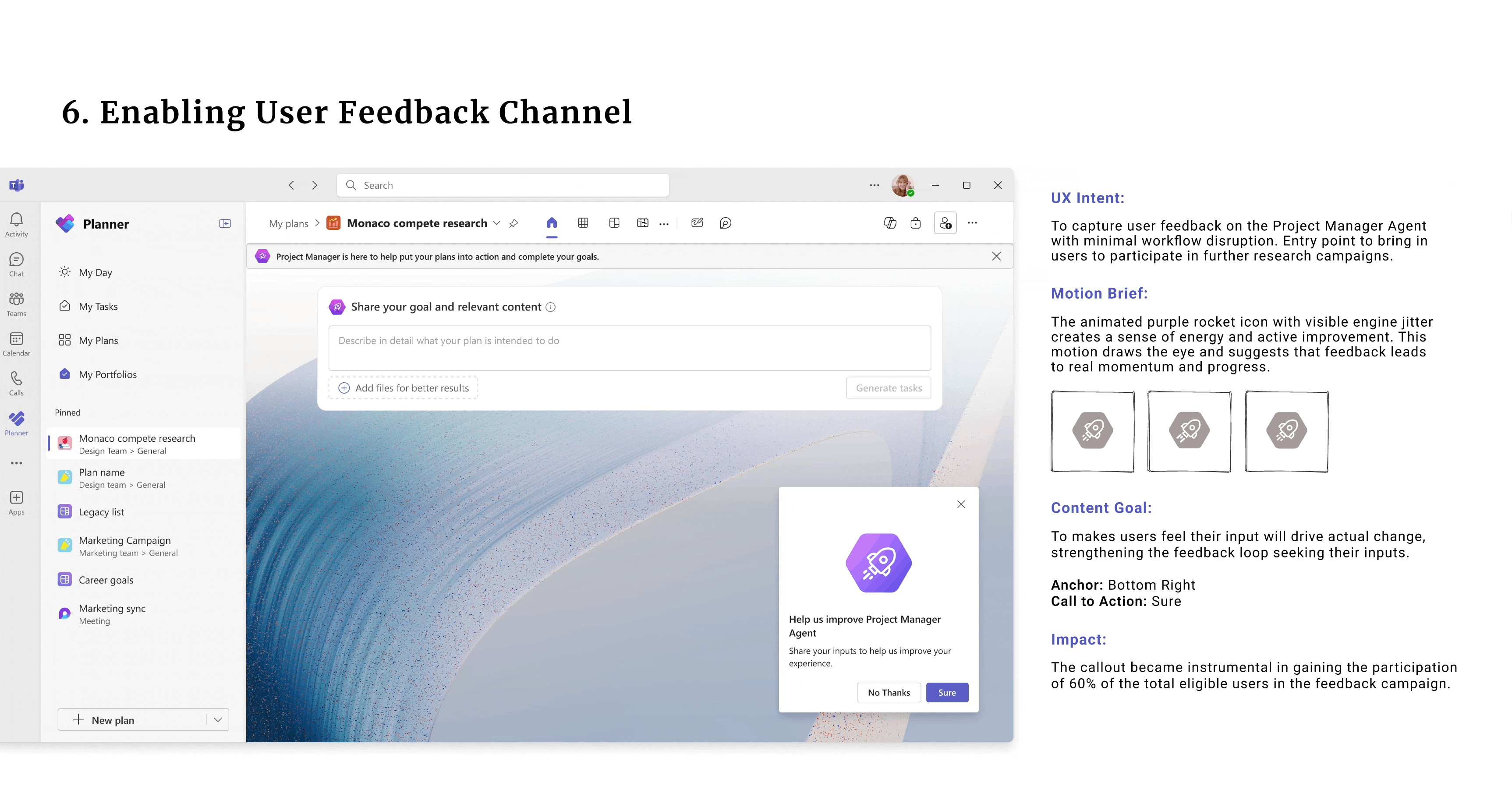Click the Teams logo in title bar
This screenshot has height=807, width=1512.
[x=17, y=185]
